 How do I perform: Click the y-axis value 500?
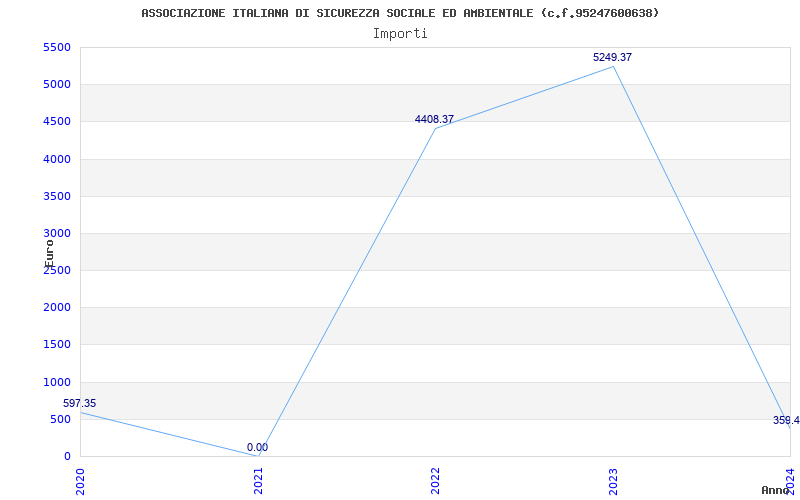tap(61, 419)
